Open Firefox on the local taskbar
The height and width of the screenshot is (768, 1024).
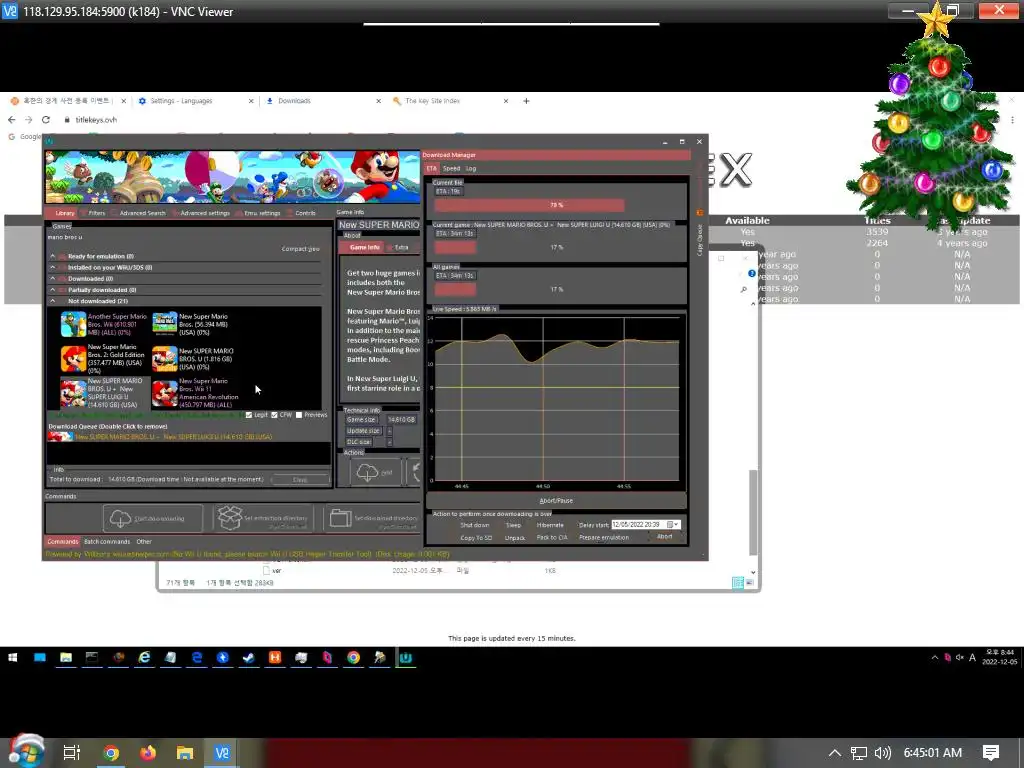tap(148, 753)
